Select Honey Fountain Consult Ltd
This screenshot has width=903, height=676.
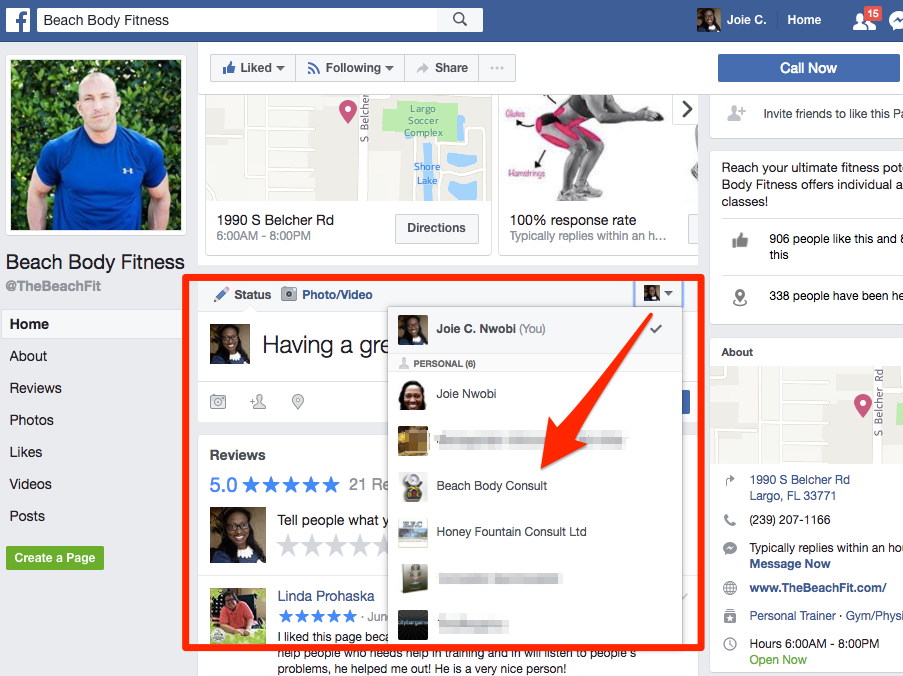(535, 532)
